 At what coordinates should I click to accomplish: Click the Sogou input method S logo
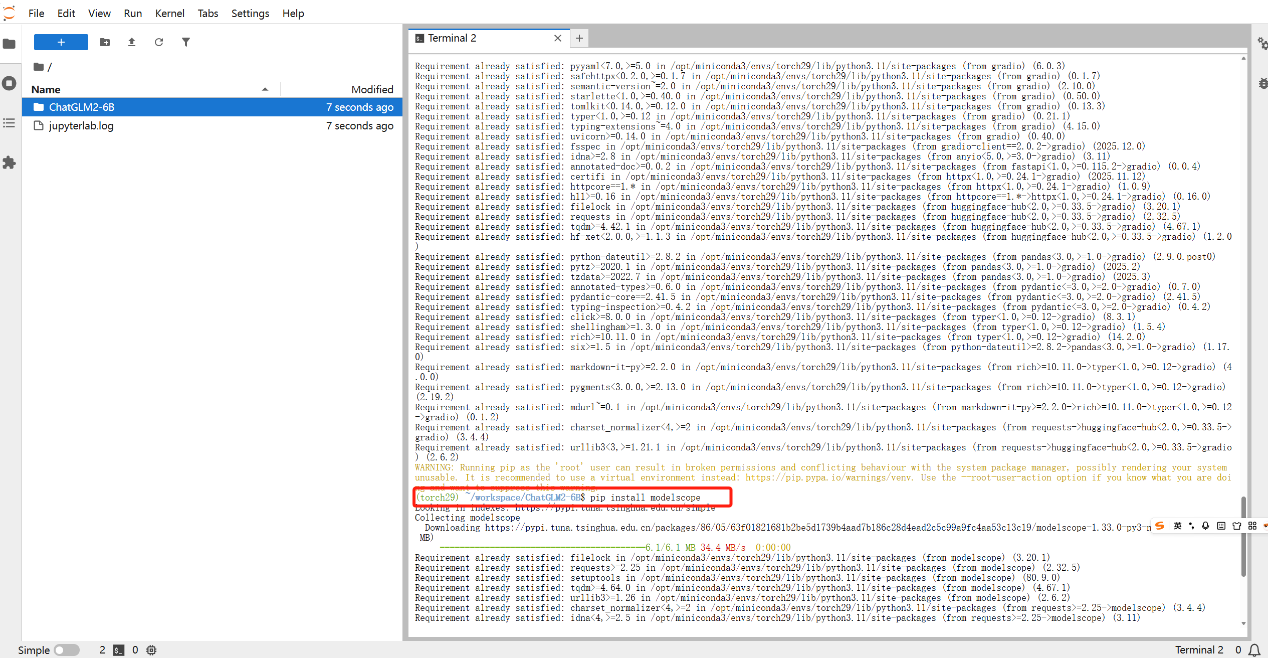(x=1159, y=526)
